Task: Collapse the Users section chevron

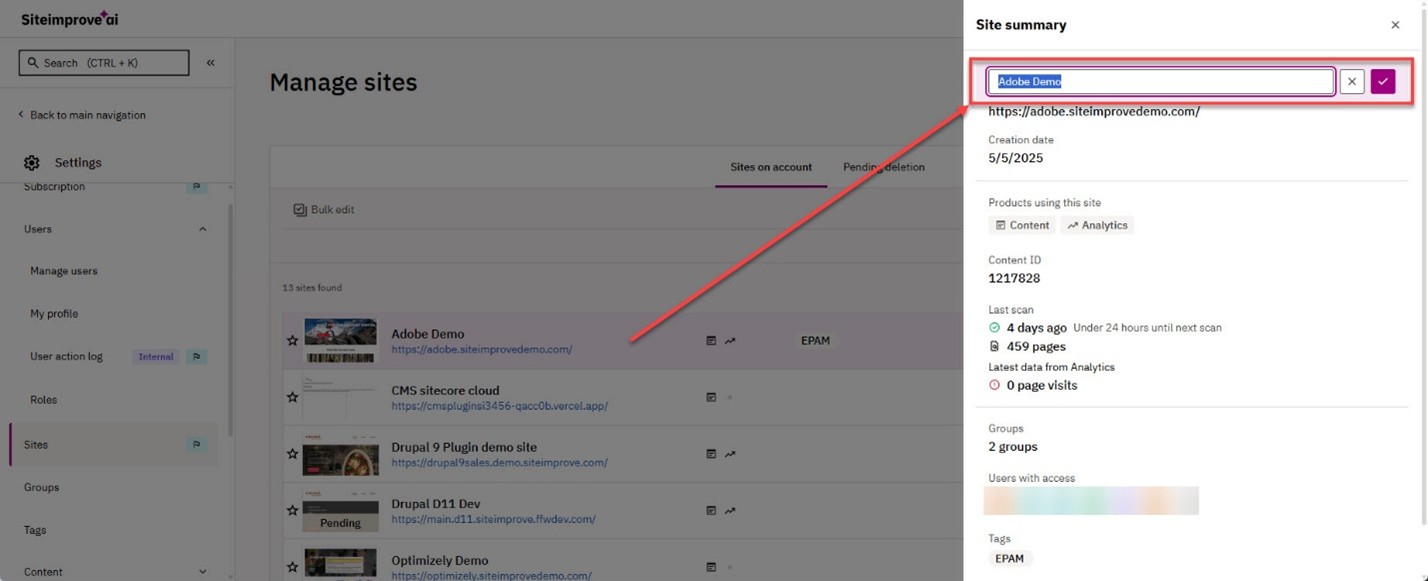Action: (x=203, y=229)
